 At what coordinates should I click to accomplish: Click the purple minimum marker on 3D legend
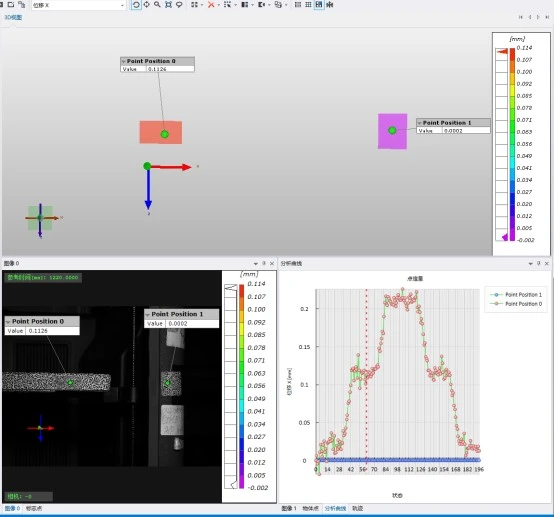click(505, 237)
